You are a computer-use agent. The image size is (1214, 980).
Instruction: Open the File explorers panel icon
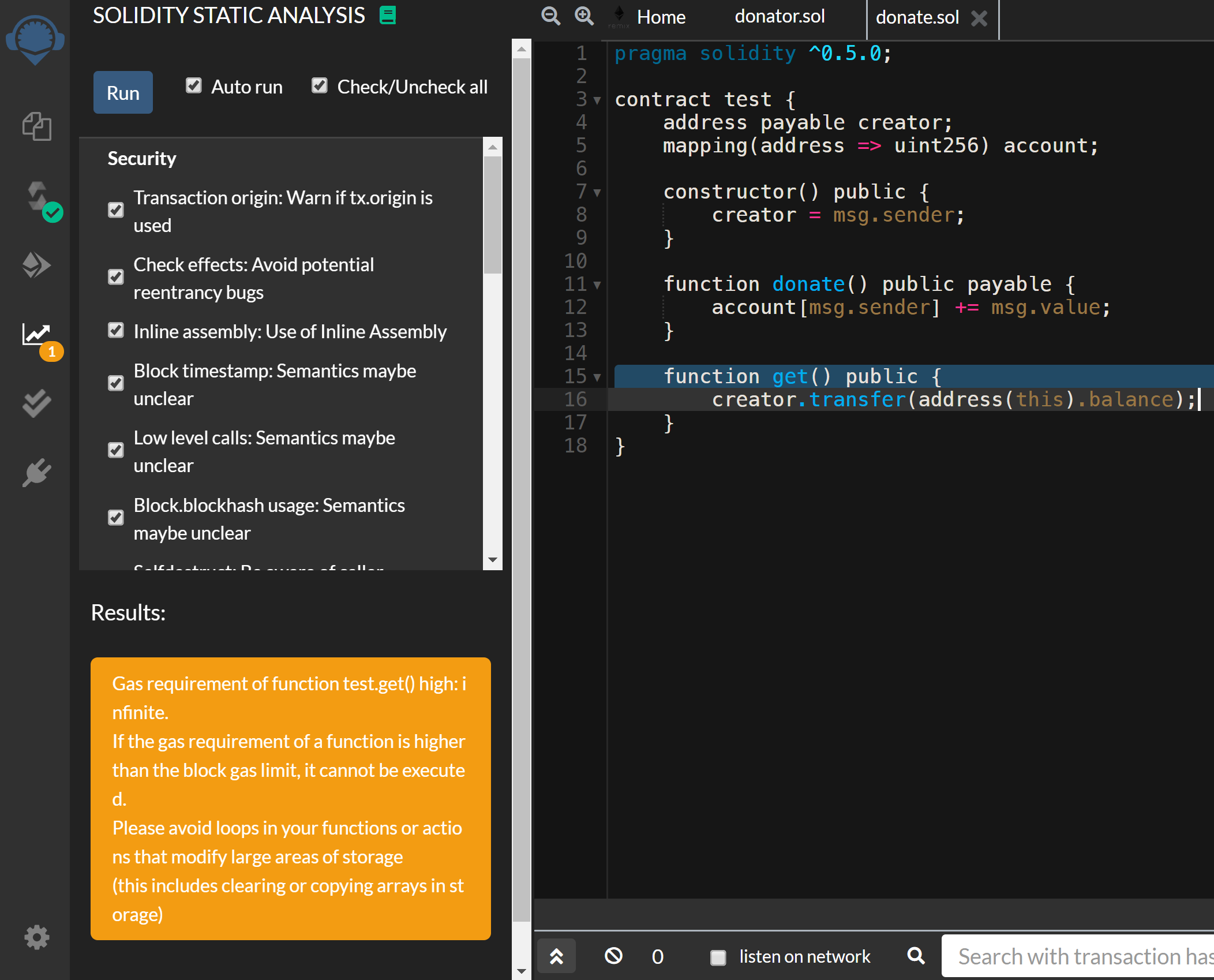[36, 126]
